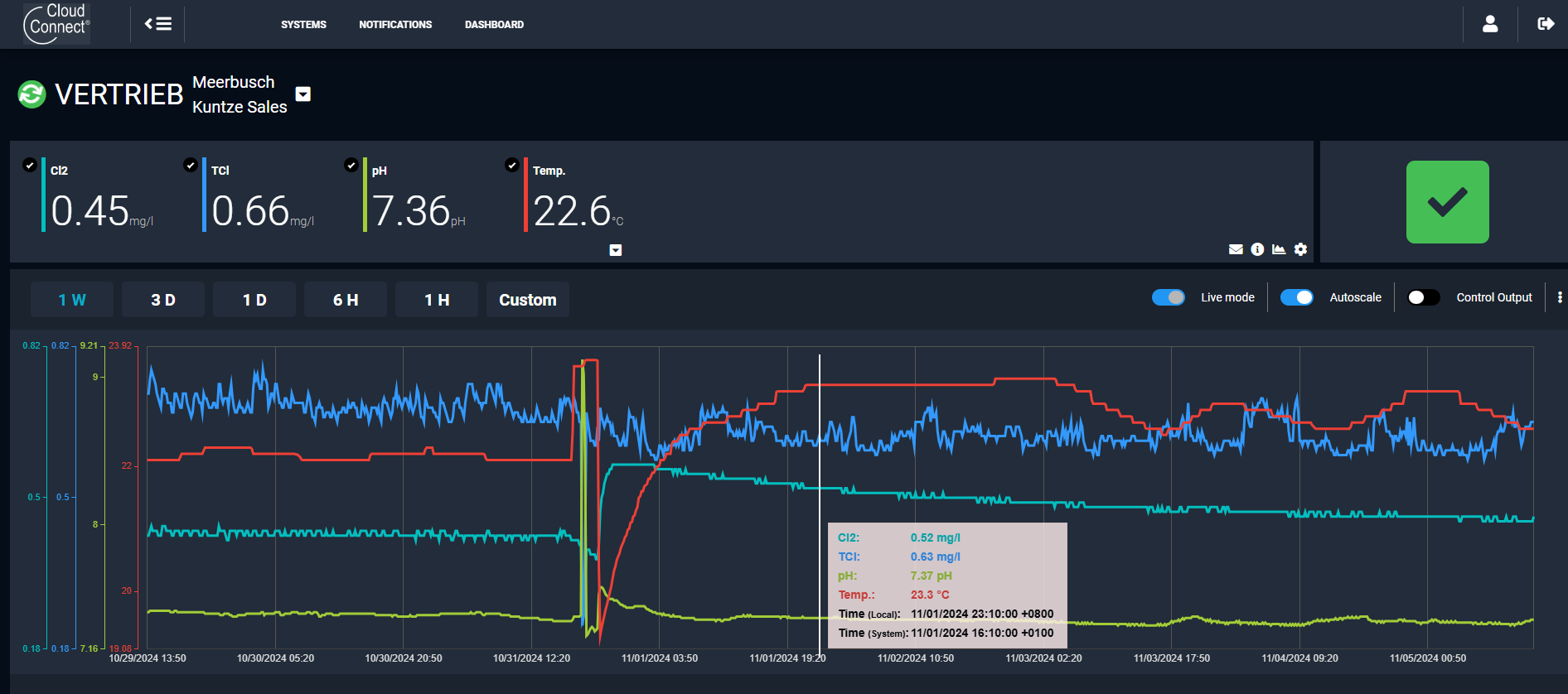The image size is (1568, 694).
Task: Open the Meerbusch system dropdown
Action: (303, 94)
